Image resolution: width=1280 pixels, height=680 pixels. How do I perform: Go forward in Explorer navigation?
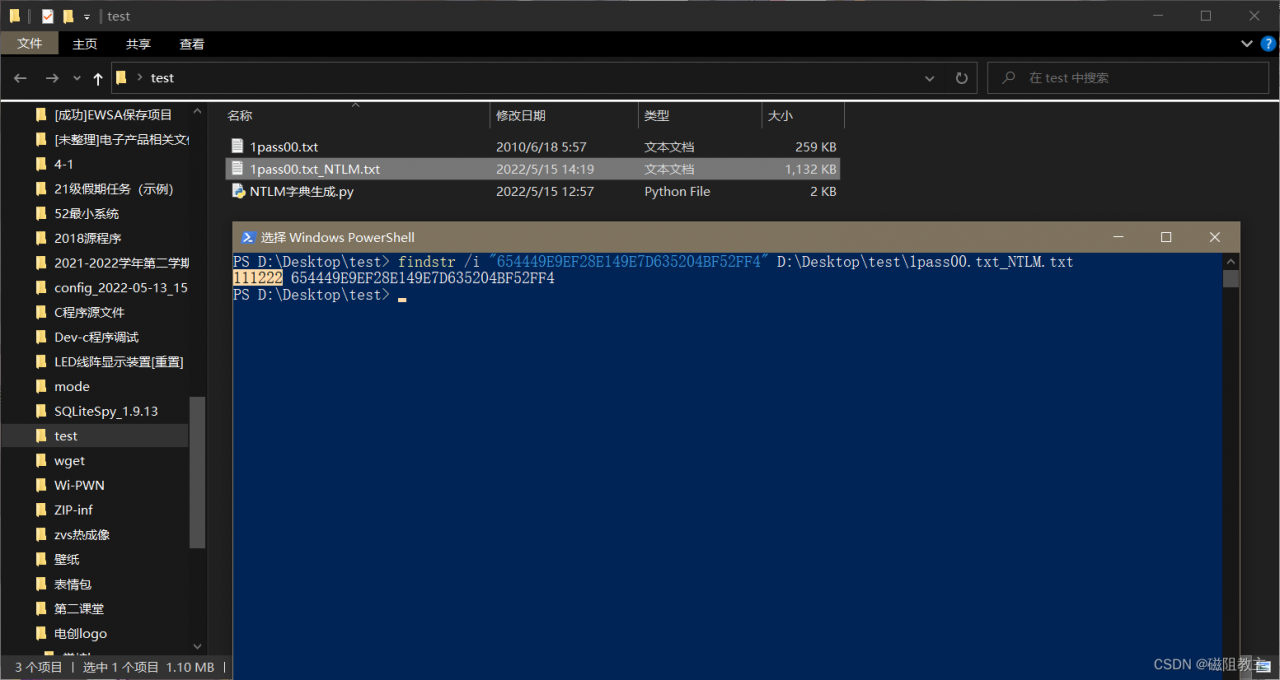point(52,78)
